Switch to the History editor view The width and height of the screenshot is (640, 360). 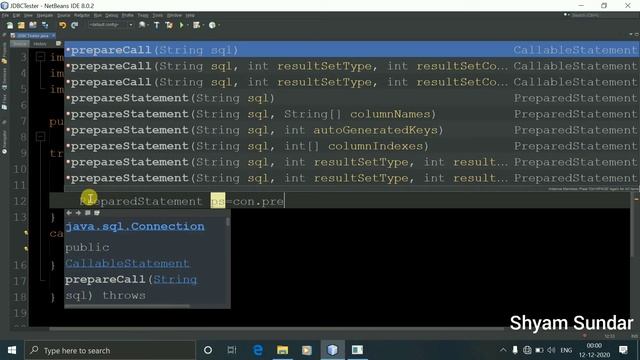(x=40, y=44)
